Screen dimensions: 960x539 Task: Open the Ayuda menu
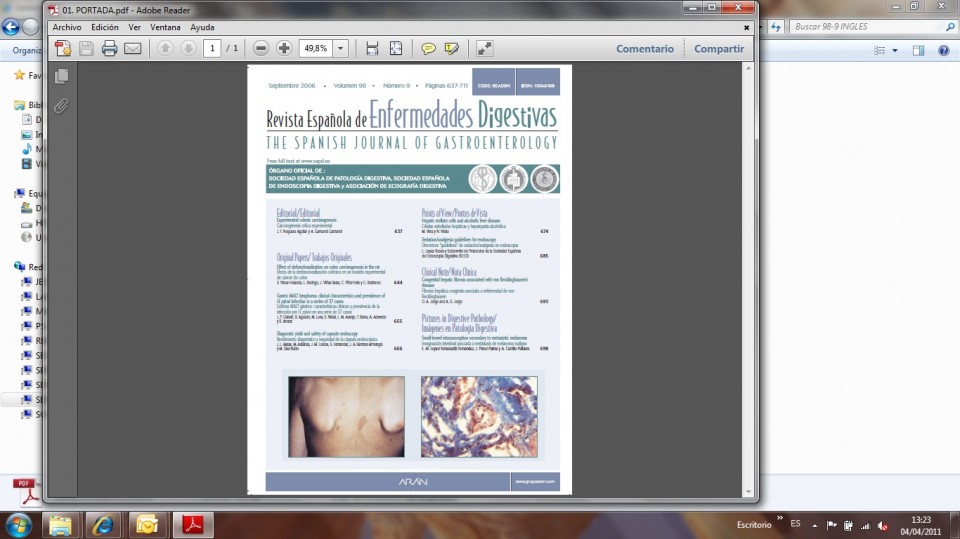(202, 27)
